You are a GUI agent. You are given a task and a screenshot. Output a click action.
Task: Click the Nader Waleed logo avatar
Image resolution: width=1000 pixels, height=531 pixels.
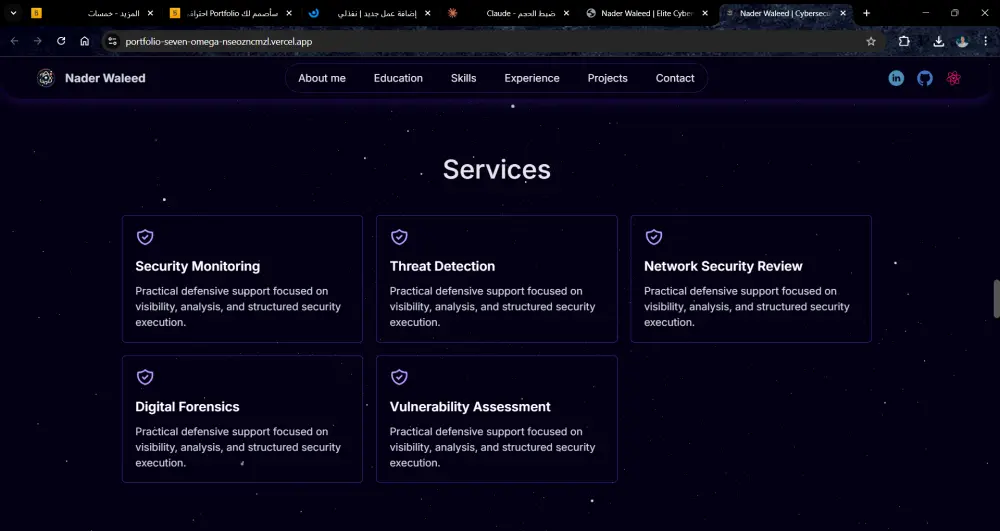coord(45,78)
